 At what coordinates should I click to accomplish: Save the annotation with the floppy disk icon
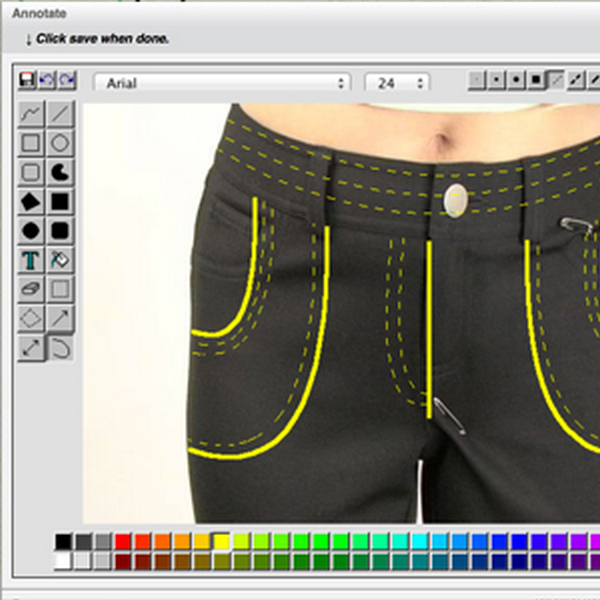click(27, 80)
